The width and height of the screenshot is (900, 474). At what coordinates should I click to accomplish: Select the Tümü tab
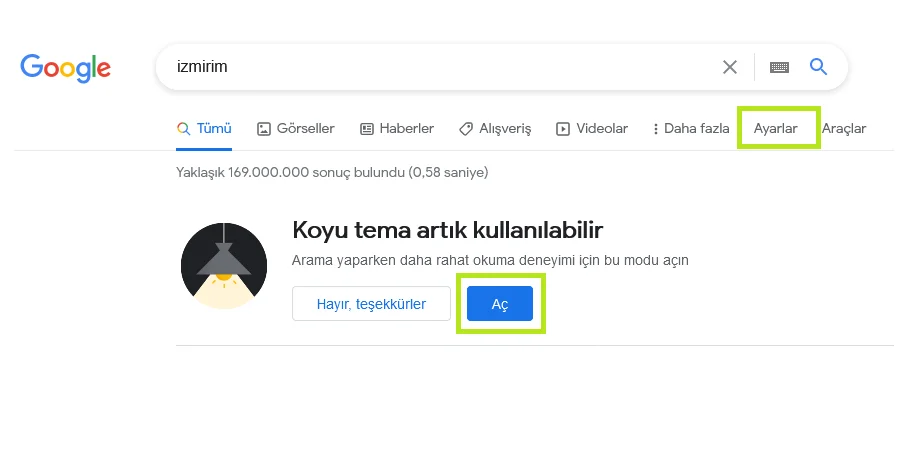[x=204, y=129]
